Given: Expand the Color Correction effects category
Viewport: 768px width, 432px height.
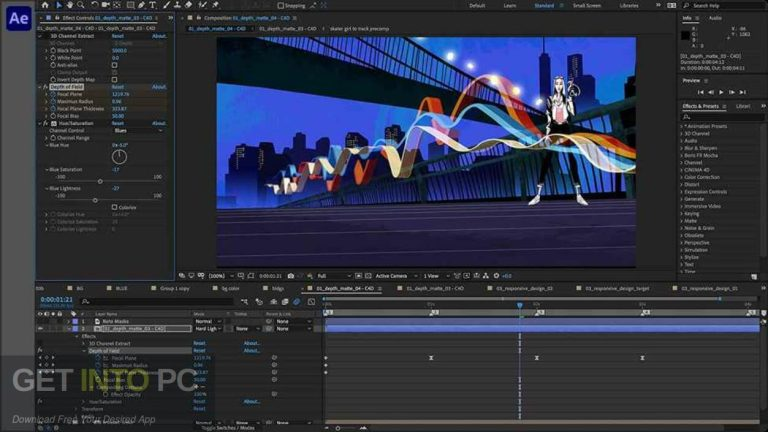Looking at the screenshot, I should pos(681,177).
